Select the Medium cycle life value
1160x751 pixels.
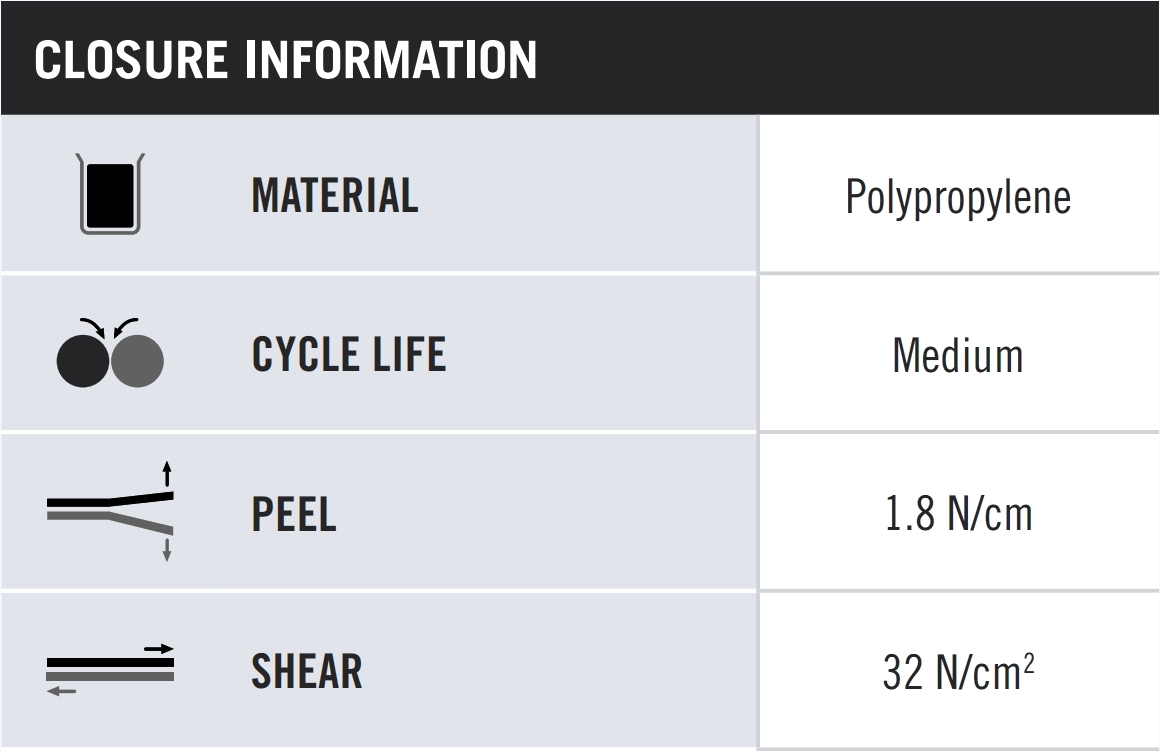point(958,355)
